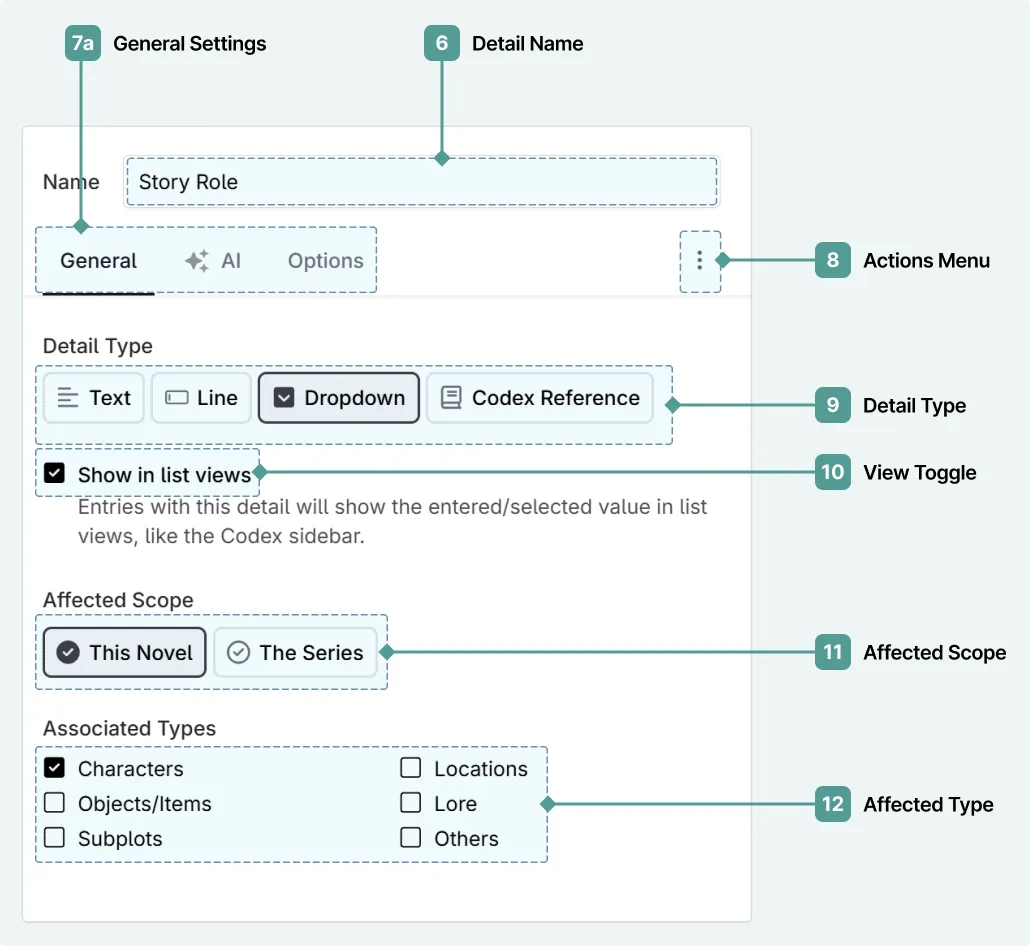
Task: Check the Others associated type
Action: tap(411, 838)
